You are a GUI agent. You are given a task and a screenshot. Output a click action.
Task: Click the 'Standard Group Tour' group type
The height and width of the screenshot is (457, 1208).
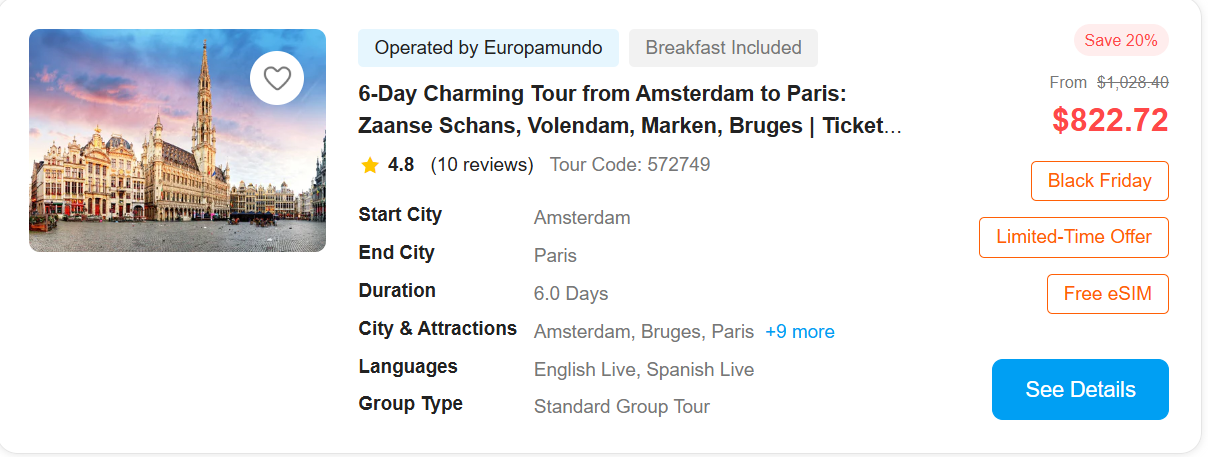pos(621,407)
